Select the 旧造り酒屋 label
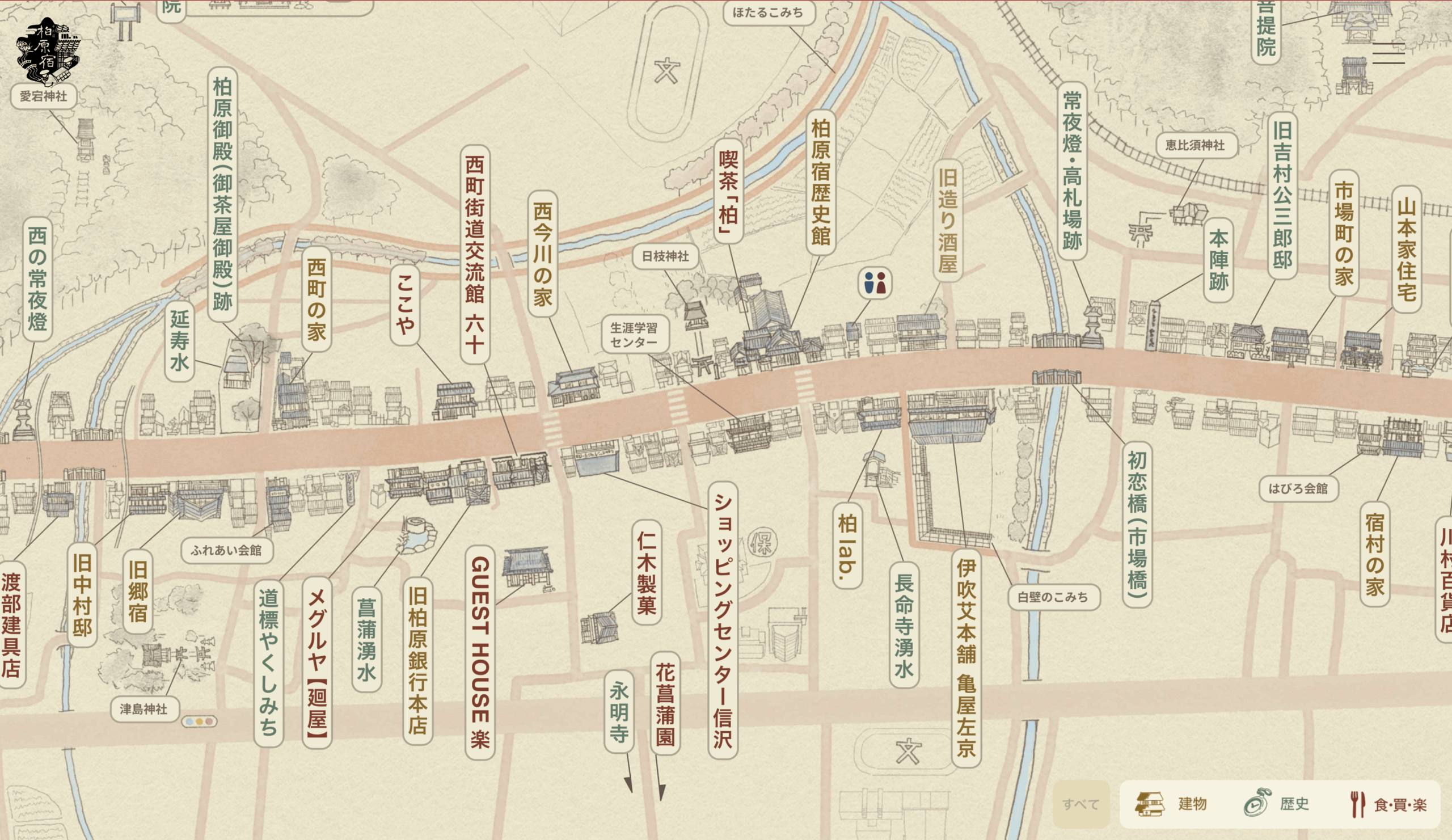This screenshot has width=1452, height=840. click(x=947, y=220)
